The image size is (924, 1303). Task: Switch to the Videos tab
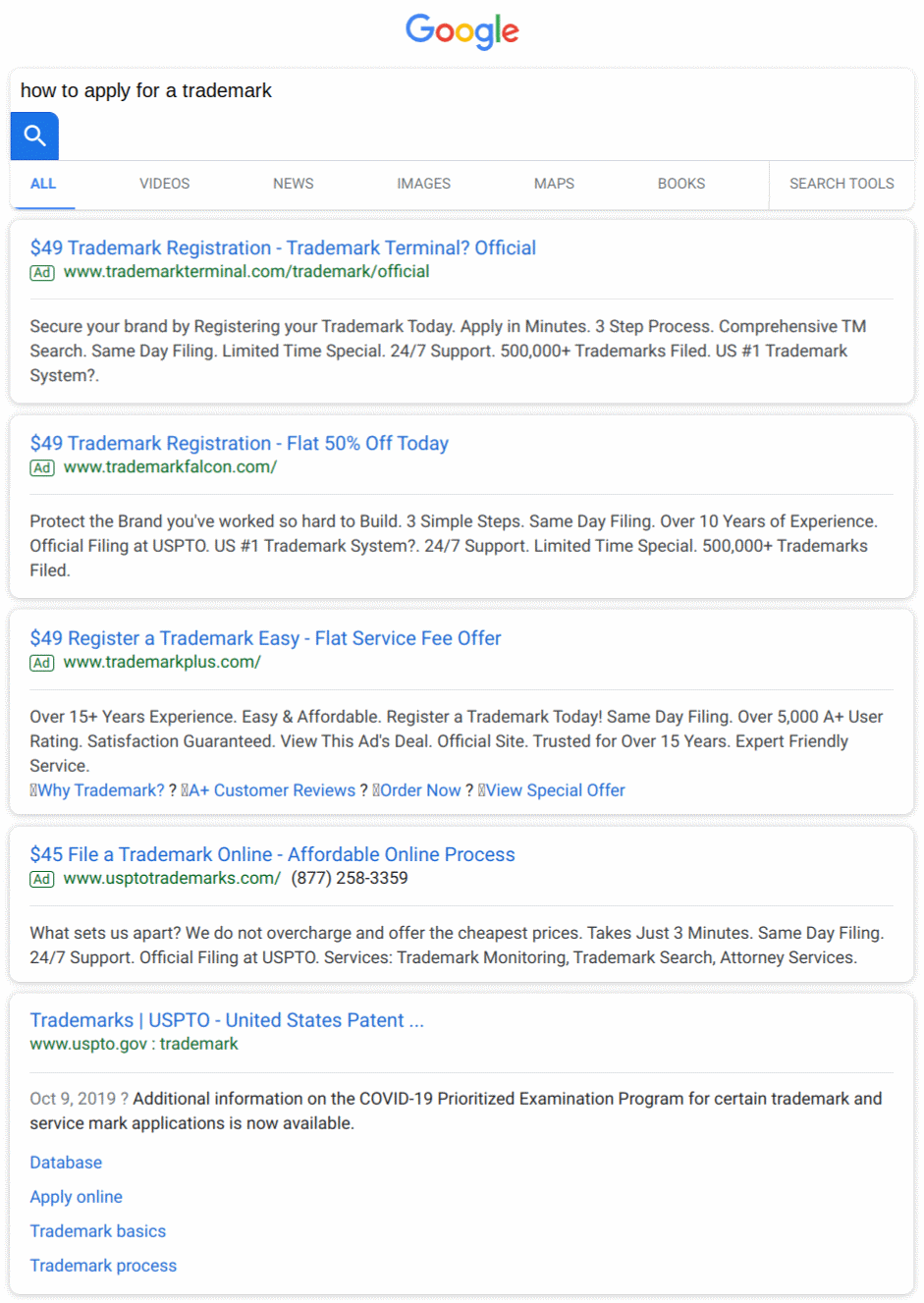pos(164,184)
